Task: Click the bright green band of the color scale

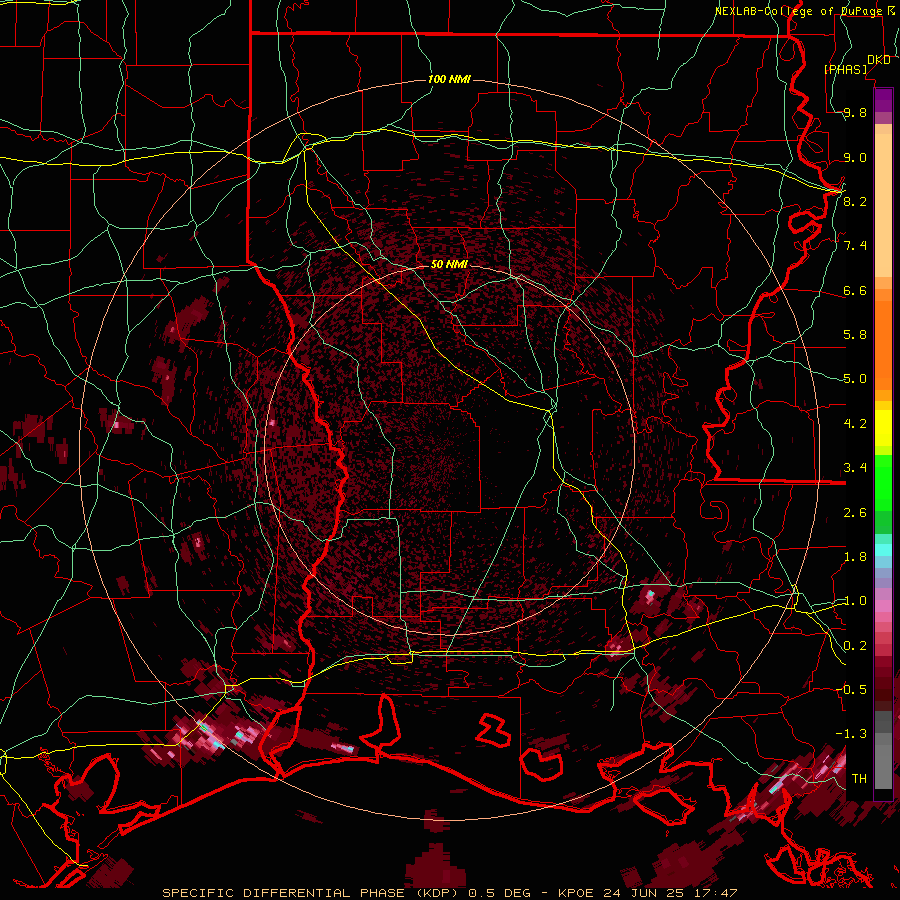Action: (883, 481)
